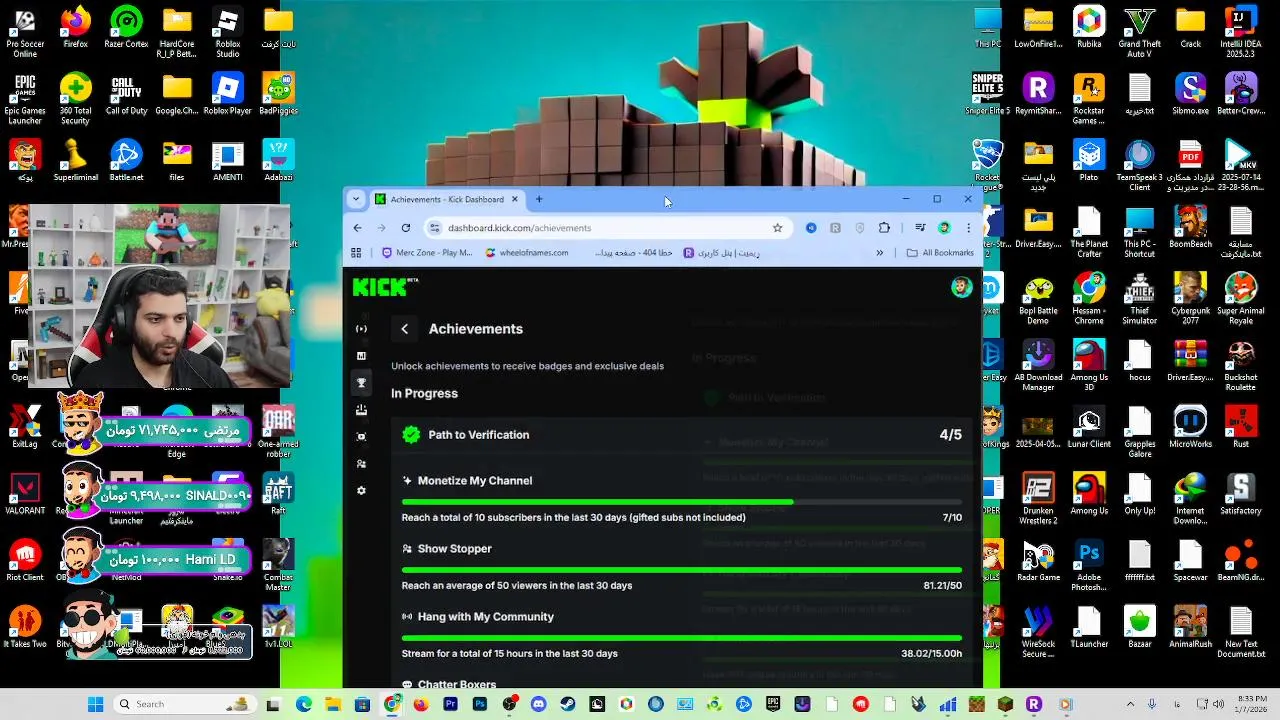Viewport: 1280px width, 720px height.
Task: Open Superliminal desktop icon
Action: (x=75, y=161)
